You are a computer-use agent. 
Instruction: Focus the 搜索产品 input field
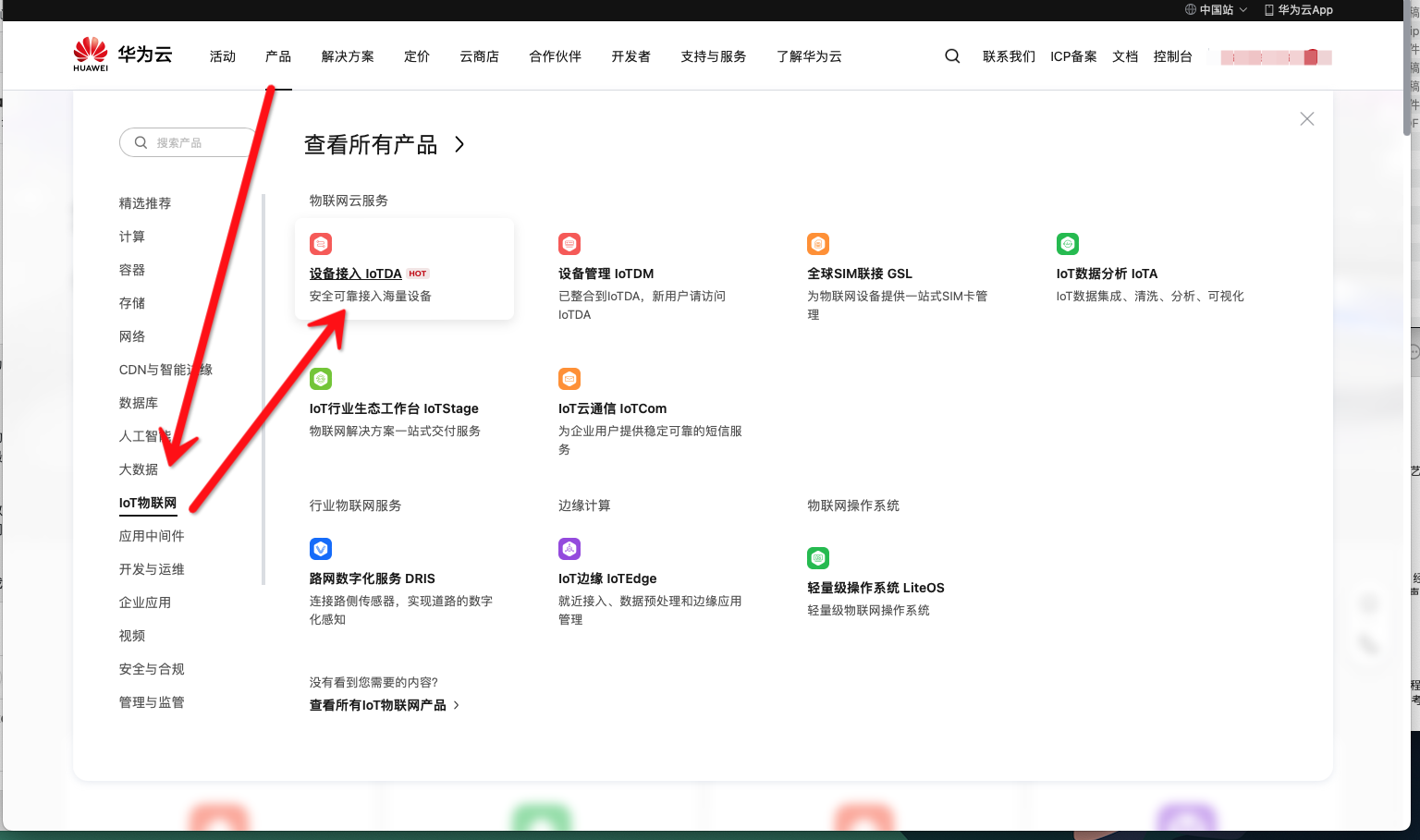(x=188, y=142)
